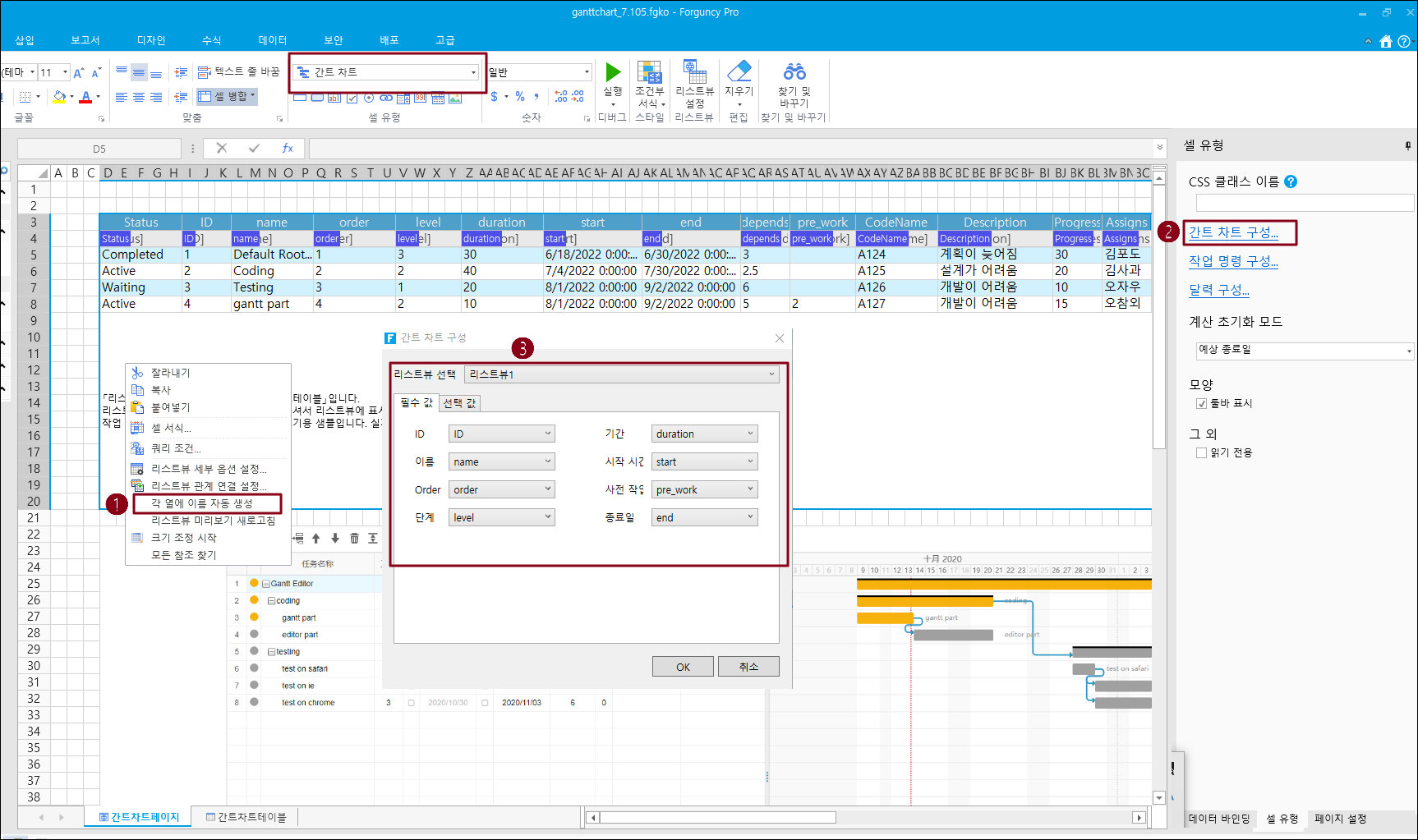The image size is (1418, 840).
Task: Open conditional formatting (조건부 서식) icon
Action: point(649,73)
